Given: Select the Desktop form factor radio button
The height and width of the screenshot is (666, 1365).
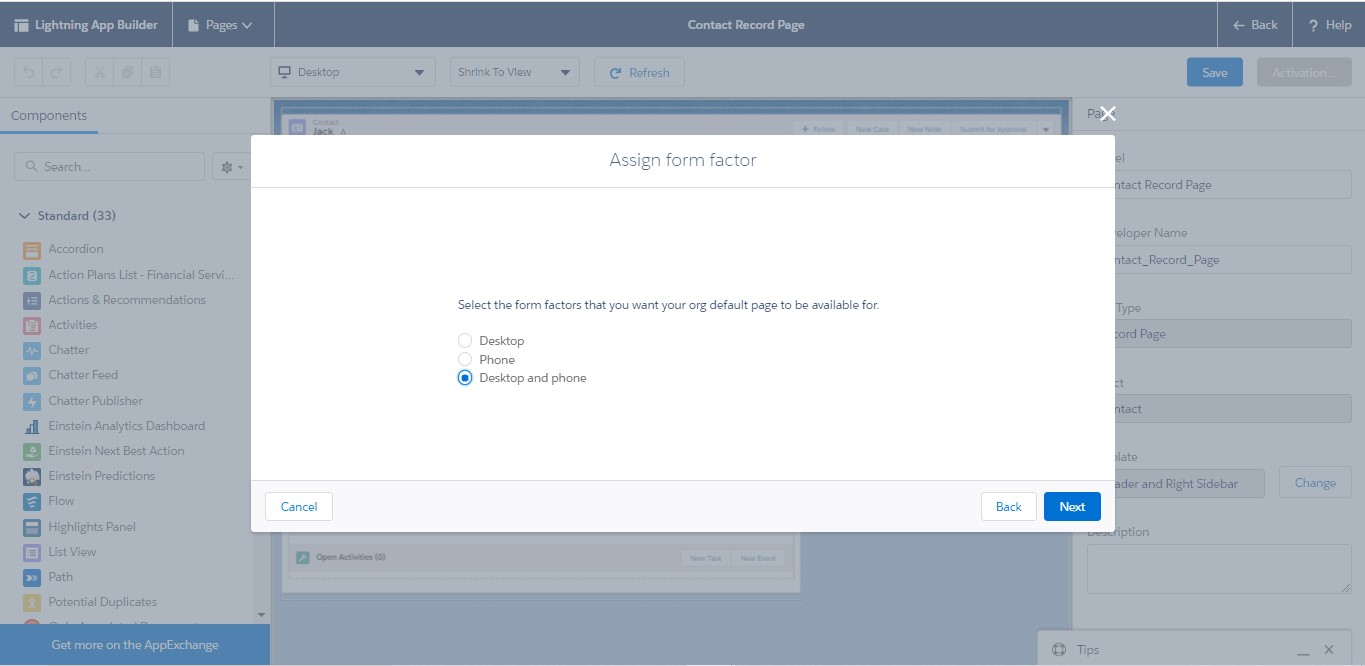Looking at the screenshot, I should pos(464,340).
